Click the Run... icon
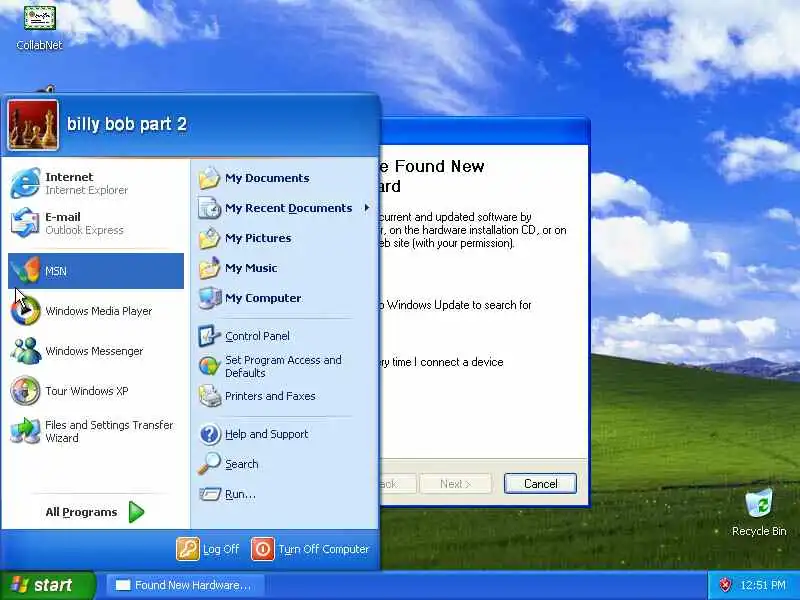 [209, 494]
